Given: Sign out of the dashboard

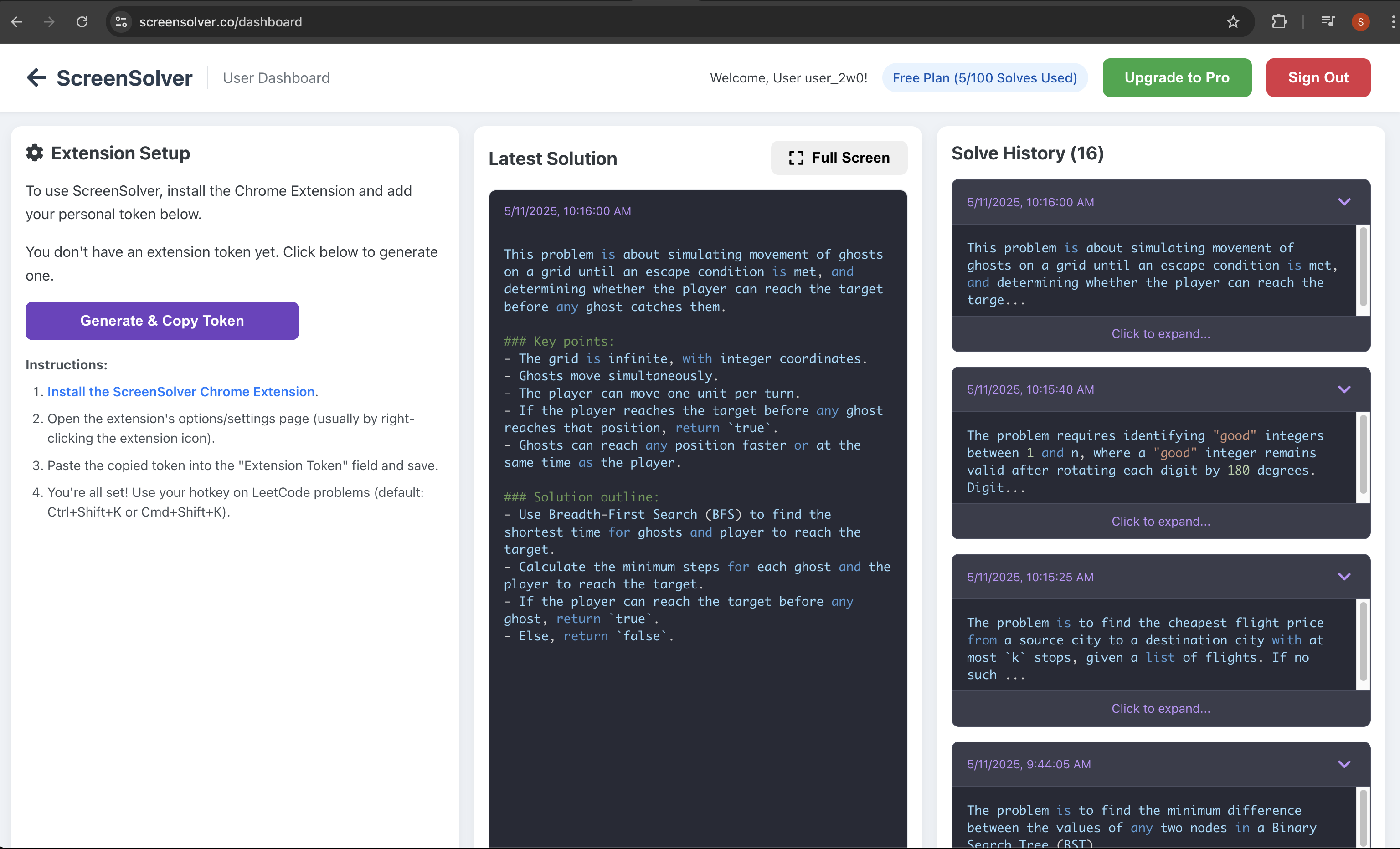Looking at the screenshot, I should click(x=1318, y=77).
